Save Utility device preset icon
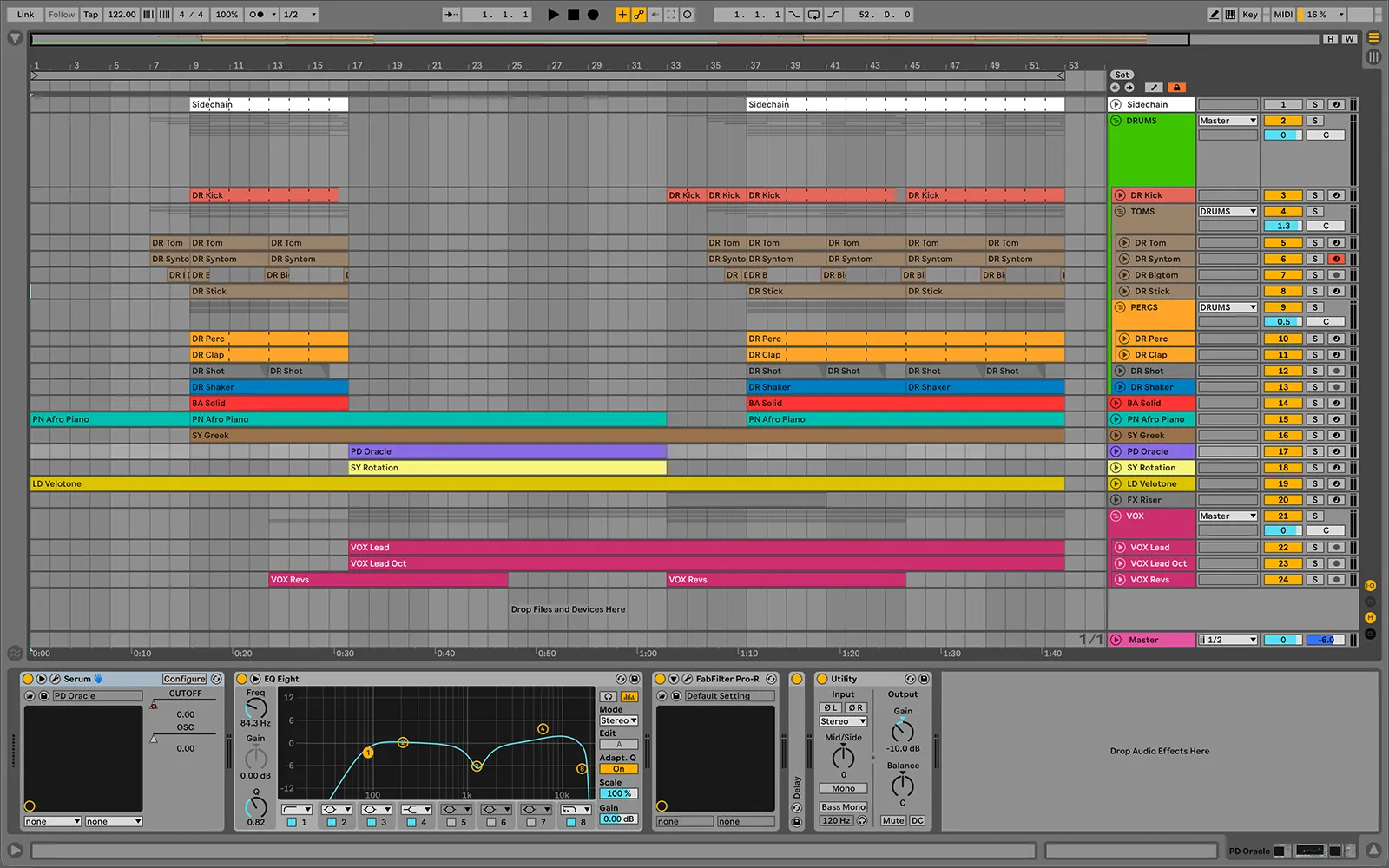The image size is (1389, 868). [924, 679]
